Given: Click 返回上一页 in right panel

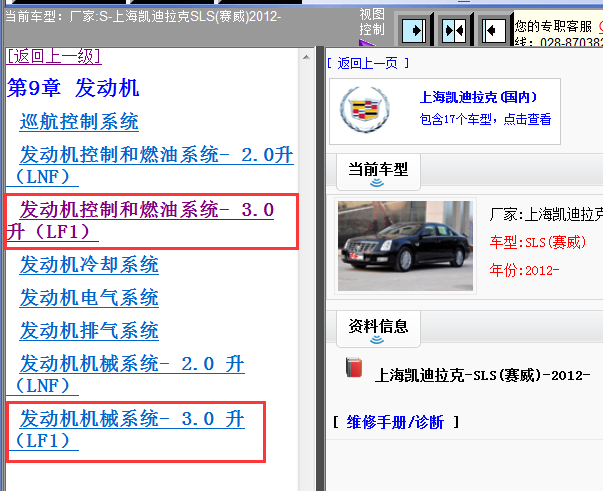Looking at the screenshot, I should tap(368, 63).
